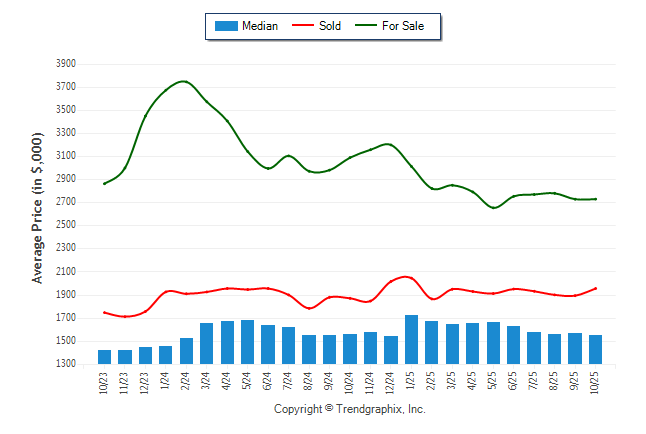This screenshot has height=434, width=646.
Task: Toggle the For Sale series legend label
Action: click(403, 26)
